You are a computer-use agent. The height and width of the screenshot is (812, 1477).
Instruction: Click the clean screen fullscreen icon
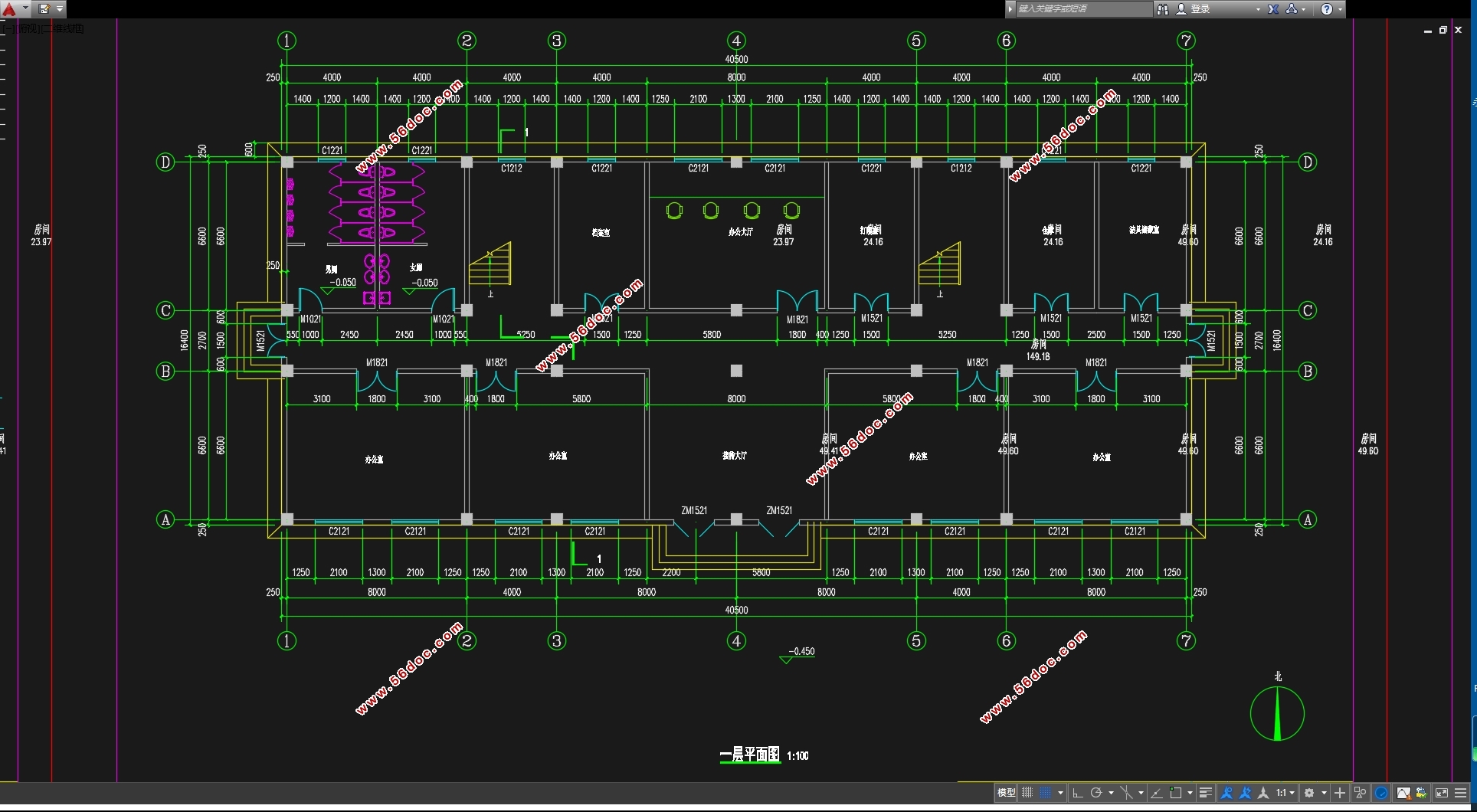(x=1441, y=793)
